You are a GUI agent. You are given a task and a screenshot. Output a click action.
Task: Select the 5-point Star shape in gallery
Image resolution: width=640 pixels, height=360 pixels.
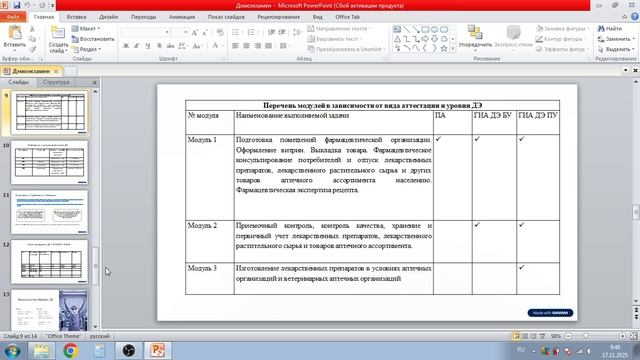click(444, 48)
